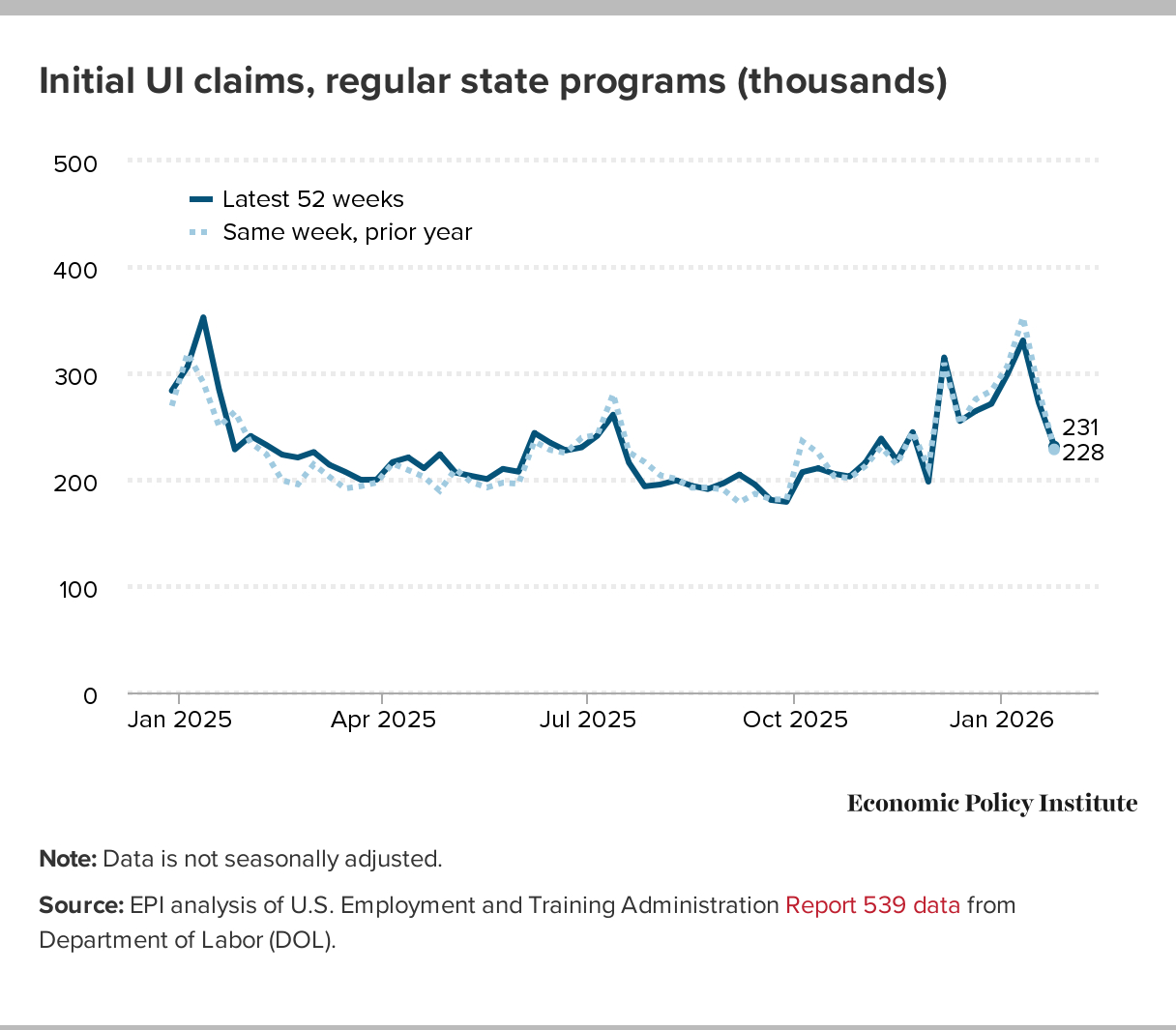The height and width of the screenshot is (1030, 1176).
Task: Open the Report 539 data link
Action: (x=872, y=905)
